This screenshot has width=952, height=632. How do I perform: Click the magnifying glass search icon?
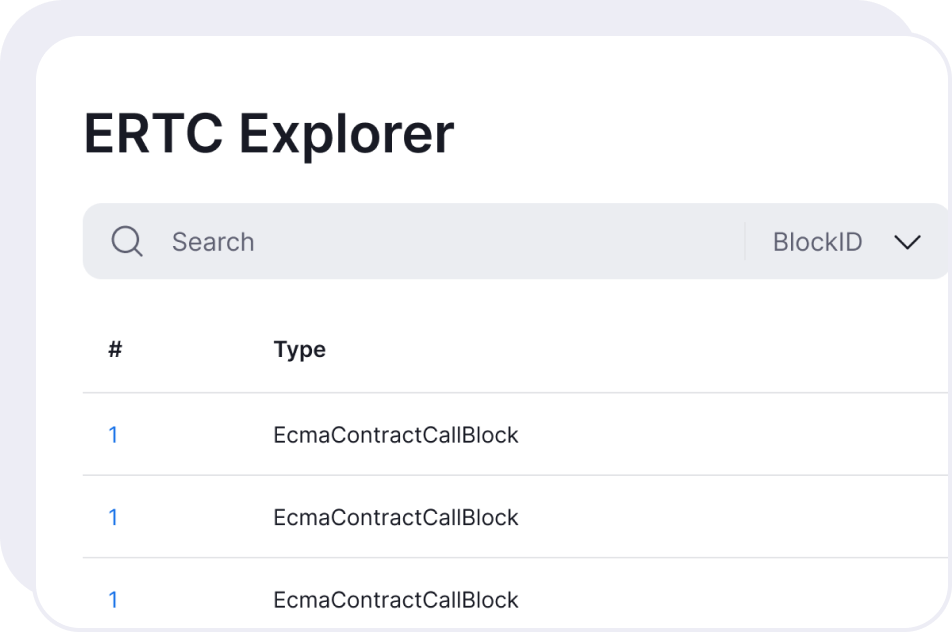pyautogui.click(x=127, y=241)
